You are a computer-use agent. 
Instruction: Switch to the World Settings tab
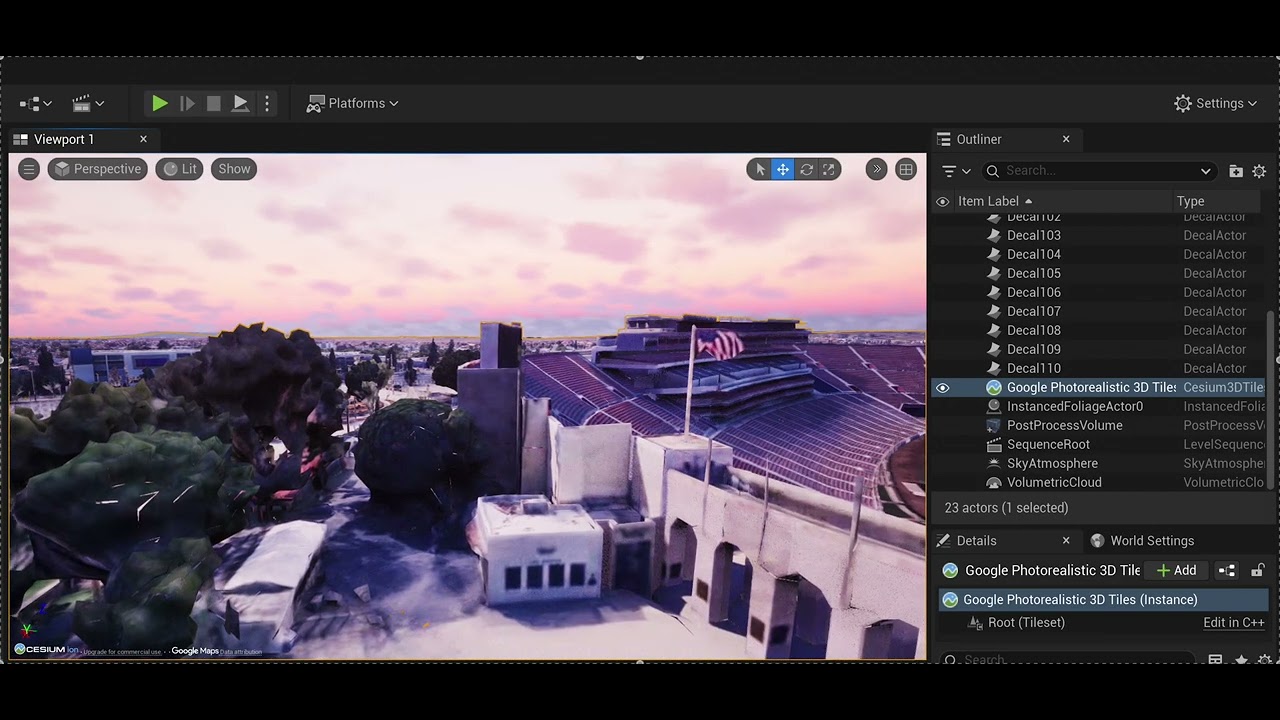pyautogui.click(x=1142, y=540)
